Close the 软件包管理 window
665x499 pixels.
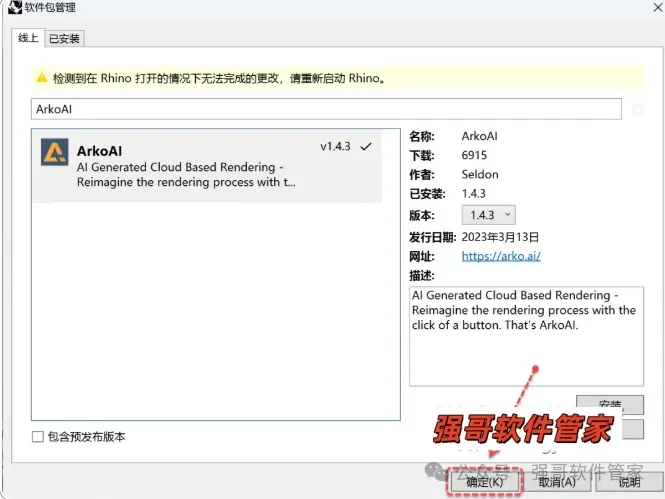658,7
